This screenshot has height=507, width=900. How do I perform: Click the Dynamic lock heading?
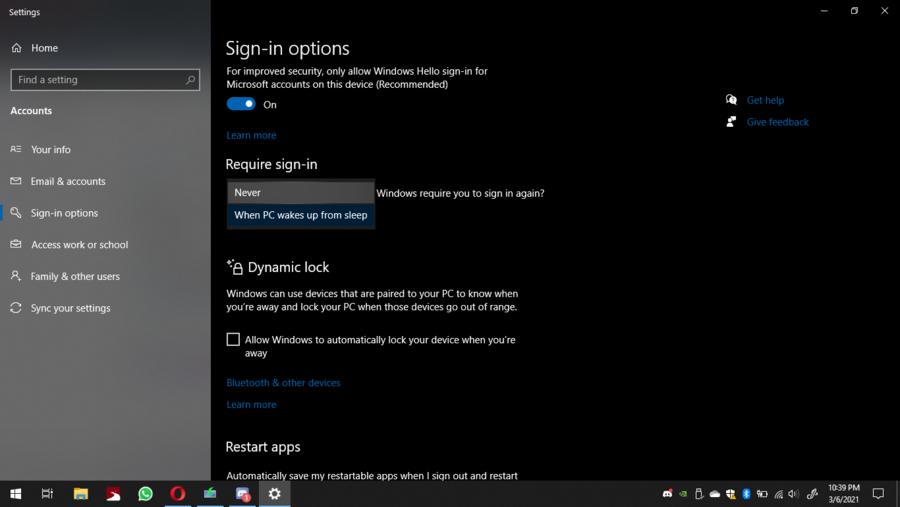point(288,268)
